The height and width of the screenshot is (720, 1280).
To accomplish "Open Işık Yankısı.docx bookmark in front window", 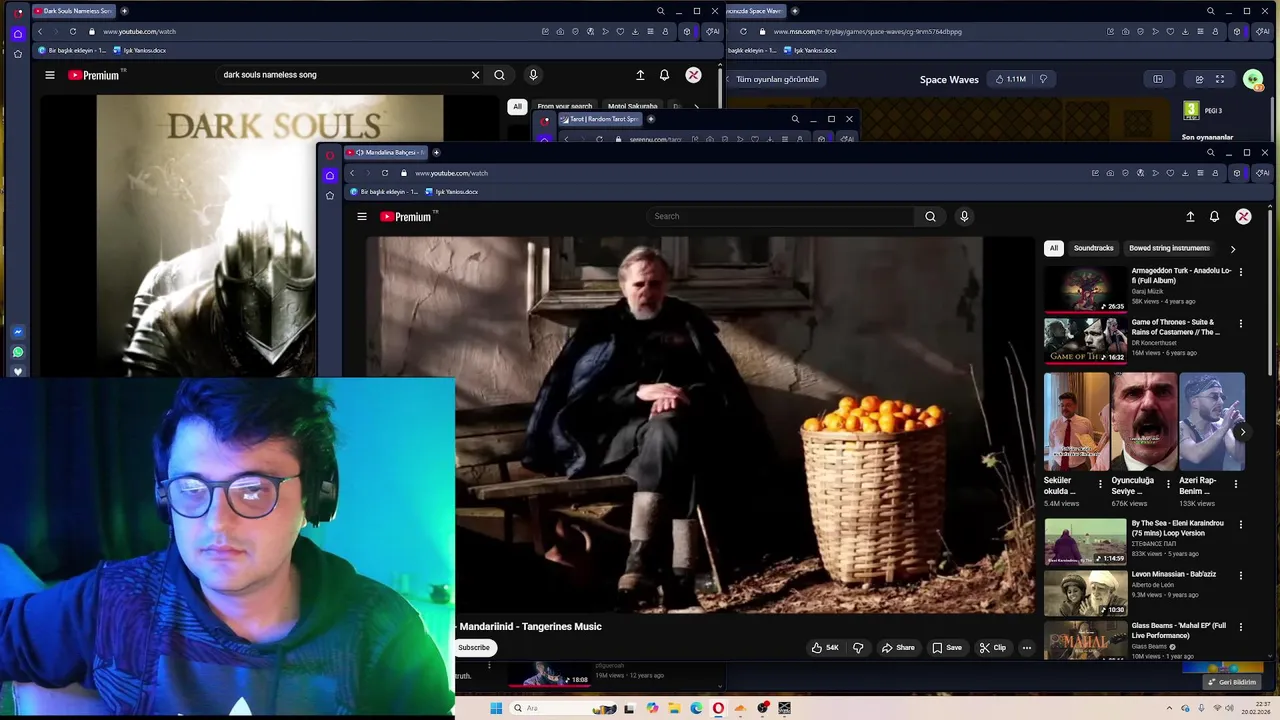I will [451, 192].
